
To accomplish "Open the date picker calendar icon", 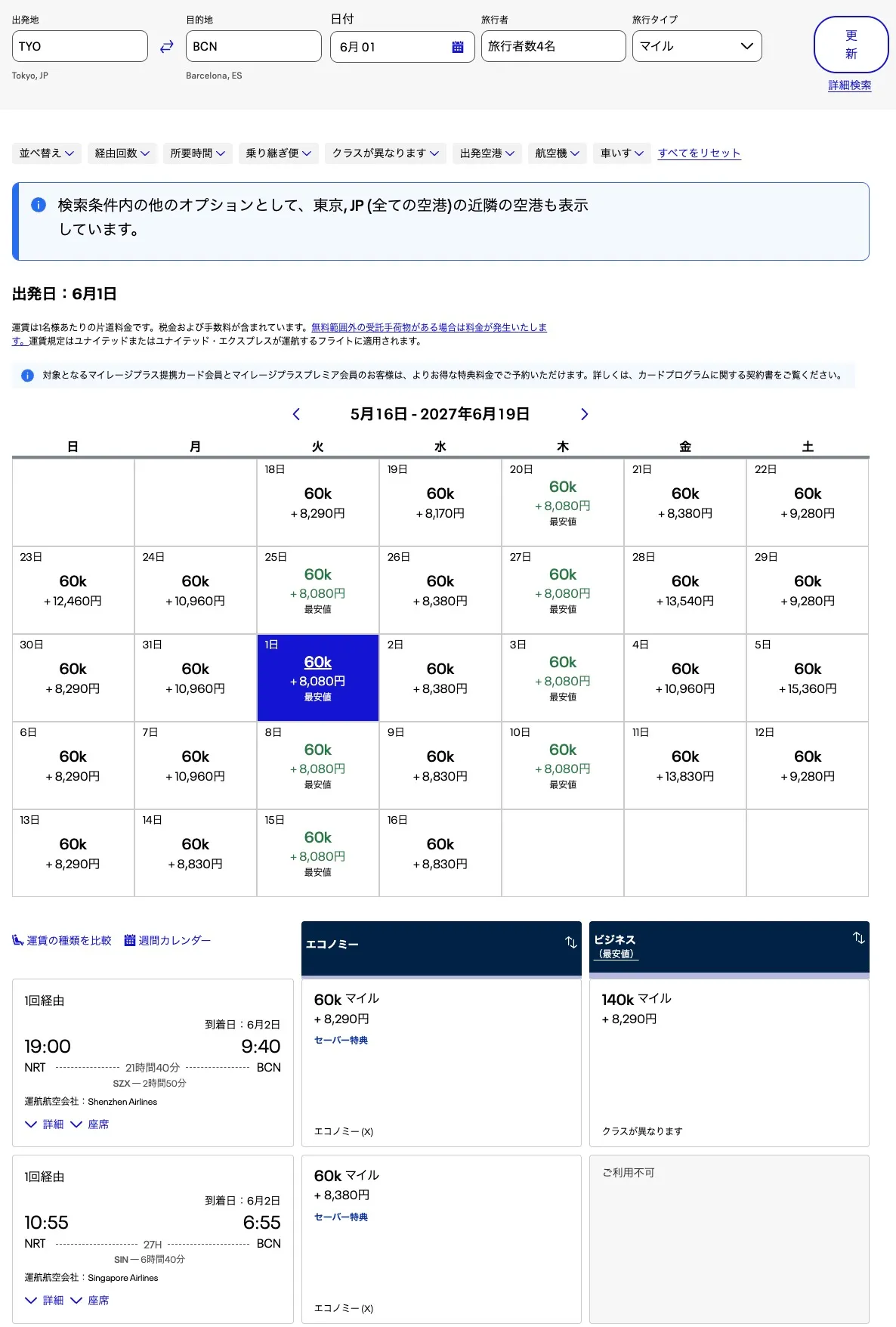I will pos(458,47).
